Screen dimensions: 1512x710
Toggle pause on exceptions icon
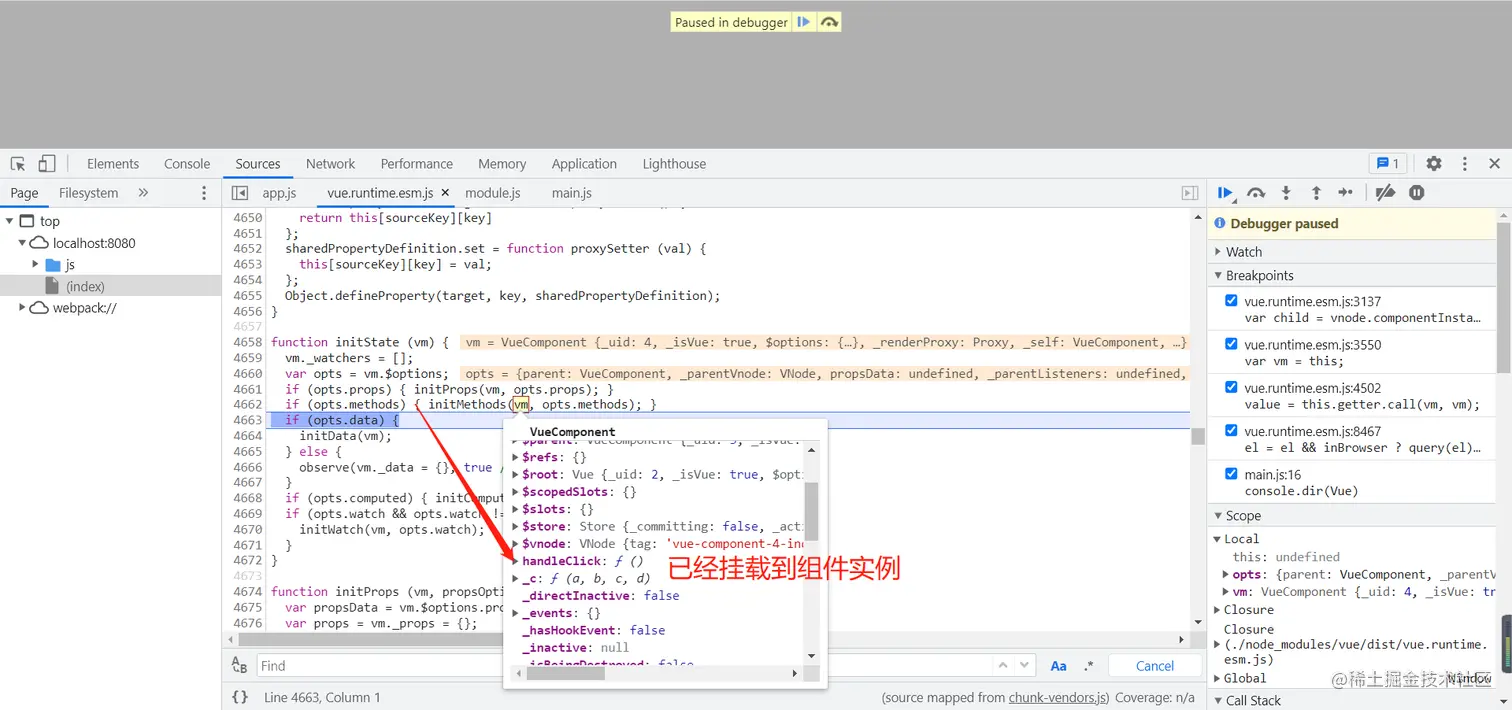tap(1417, 193)
